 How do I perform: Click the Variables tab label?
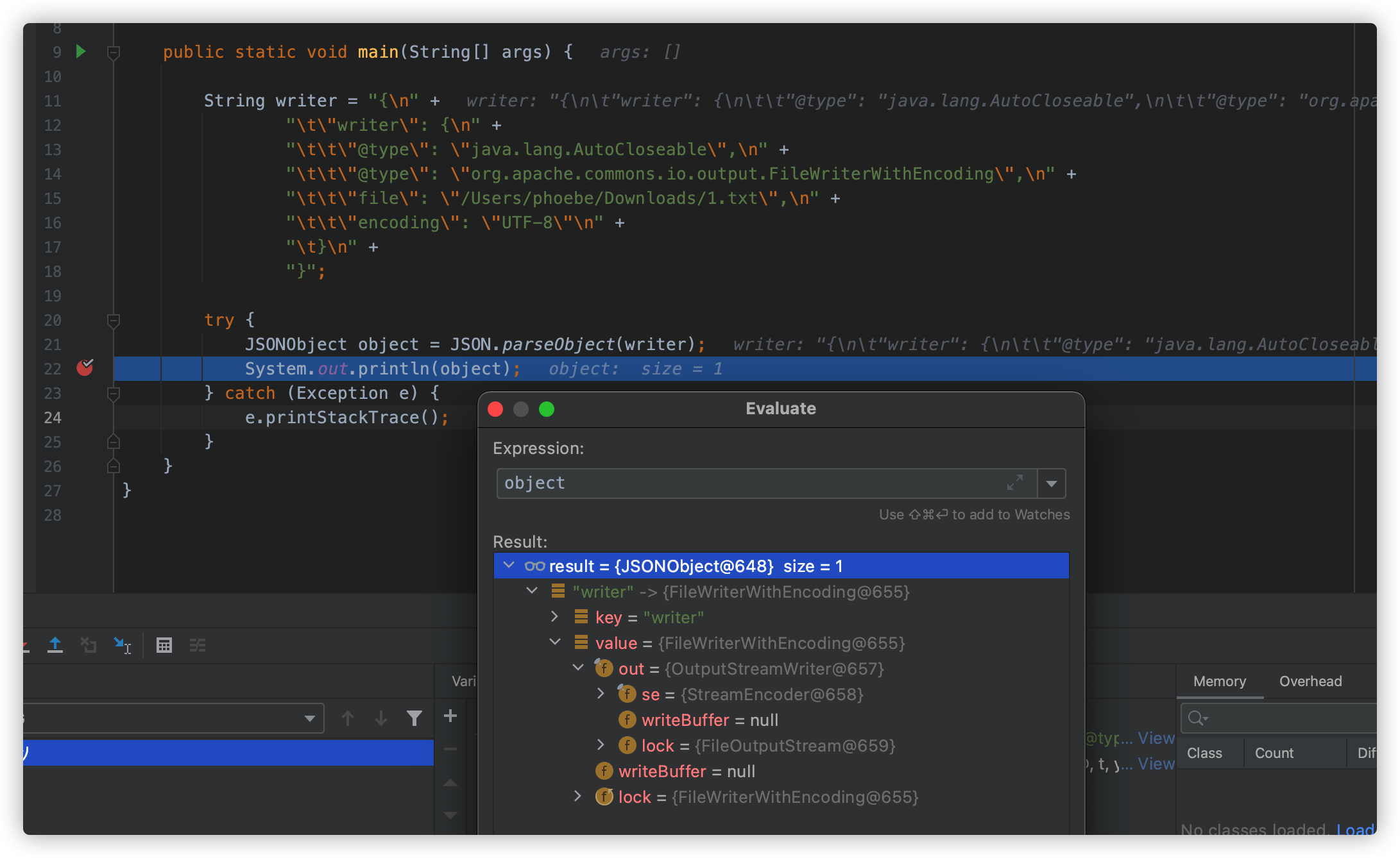[463, 681]
